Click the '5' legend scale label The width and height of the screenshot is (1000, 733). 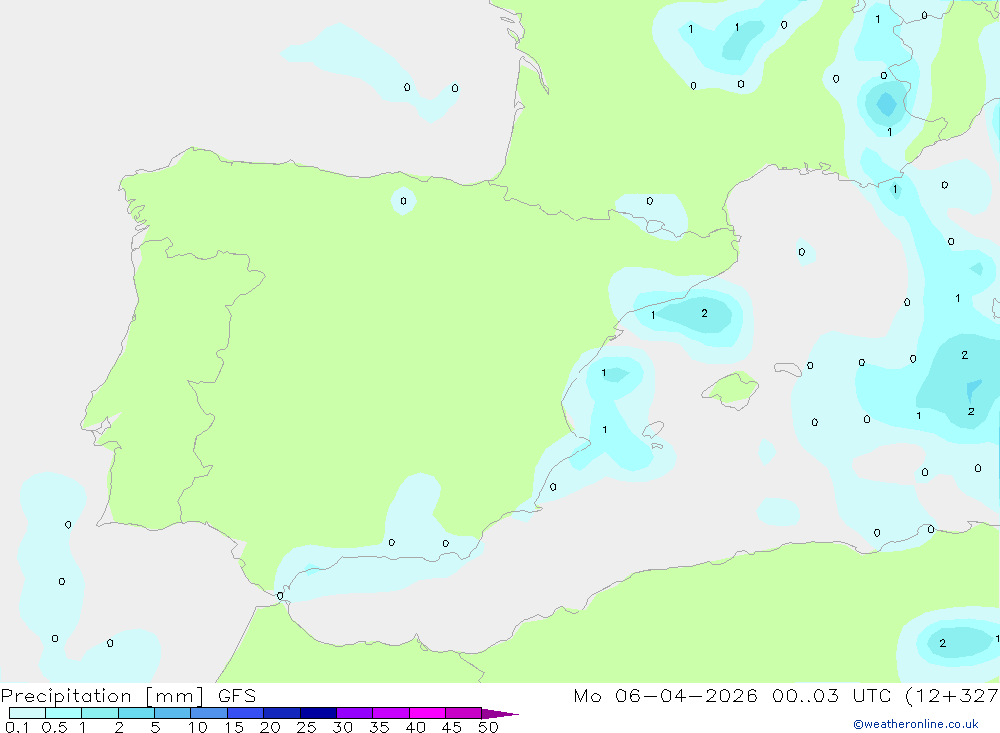(155, 727)
